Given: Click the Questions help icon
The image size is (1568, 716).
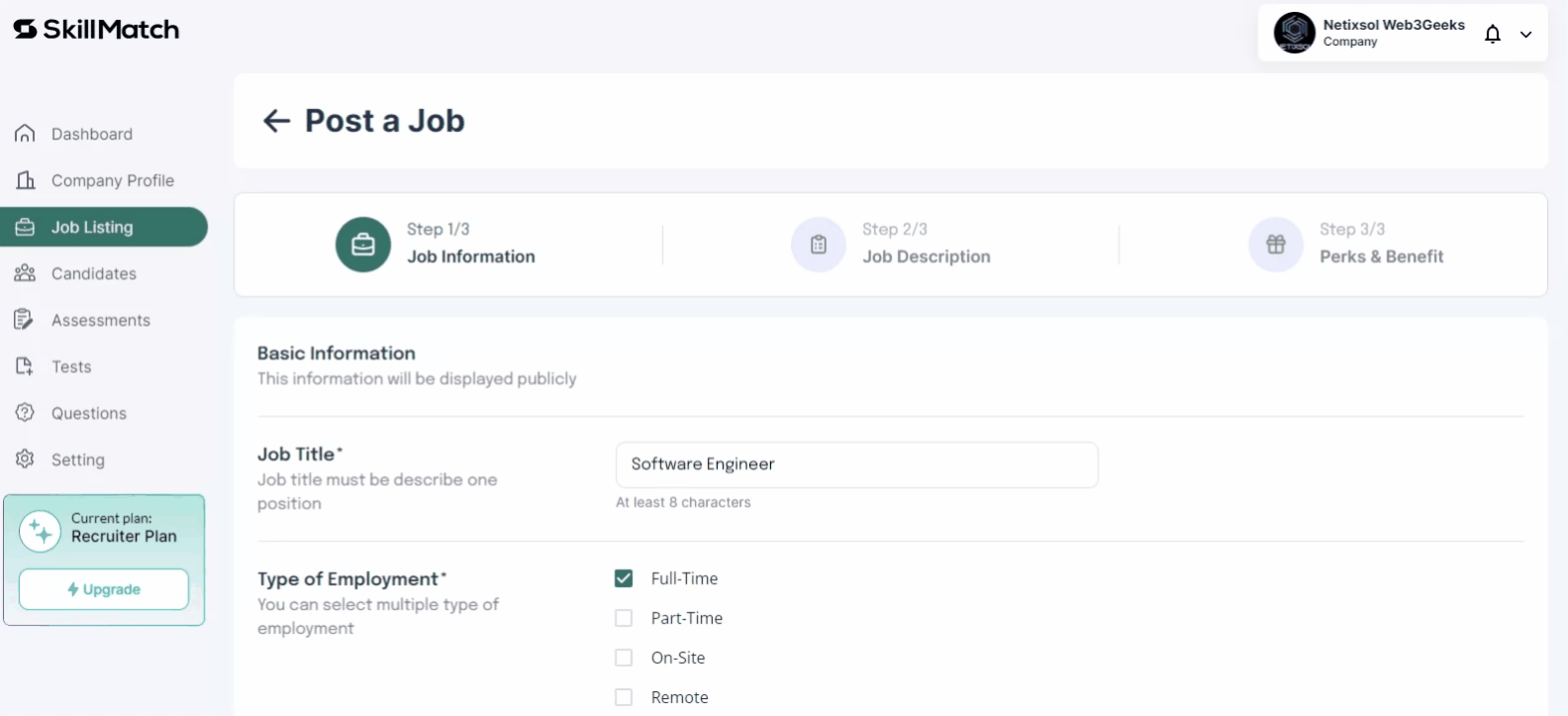Looking at the screenshot, I should (25, 413).
